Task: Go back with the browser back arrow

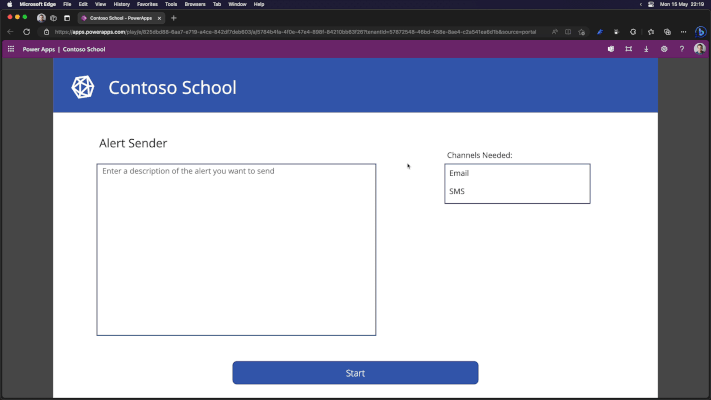Action: pos(10,32)
